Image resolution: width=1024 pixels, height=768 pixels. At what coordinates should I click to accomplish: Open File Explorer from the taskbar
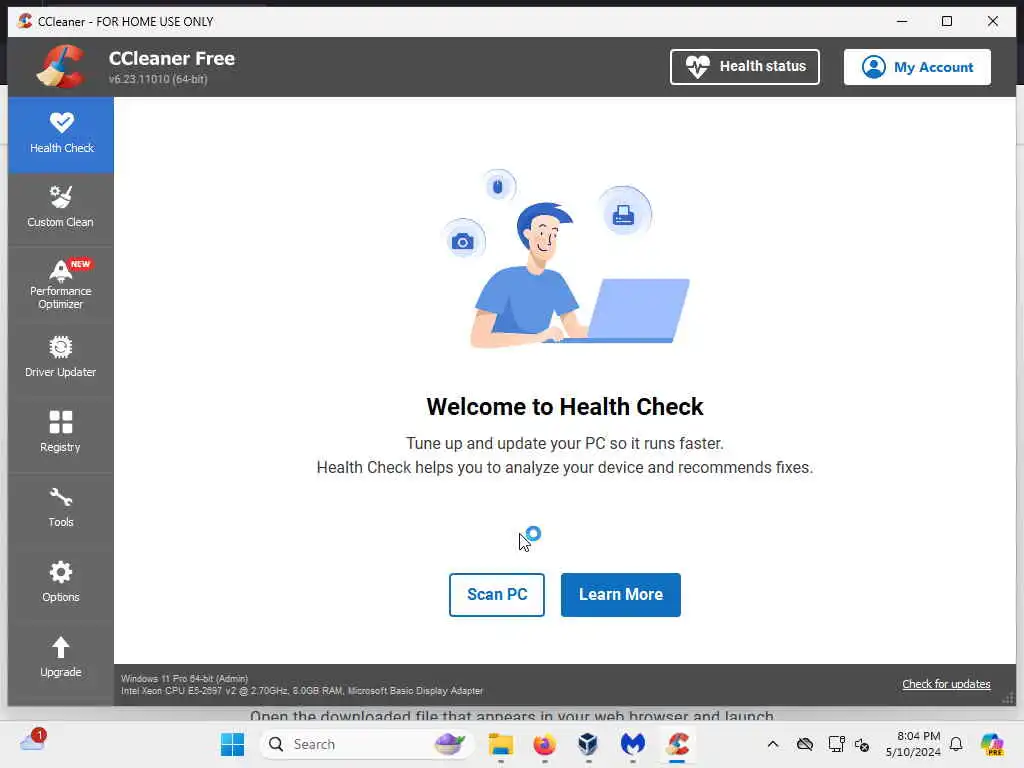[501, 744]
